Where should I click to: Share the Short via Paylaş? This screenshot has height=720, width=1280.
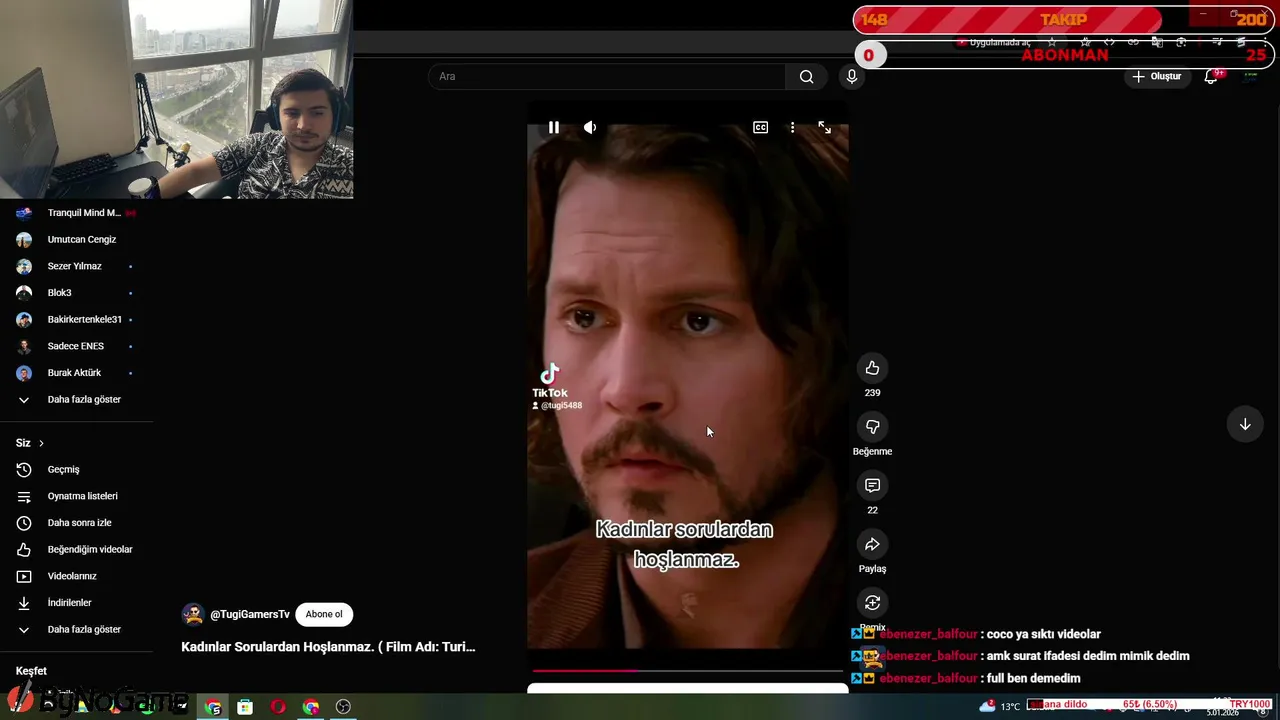[872, 544]
